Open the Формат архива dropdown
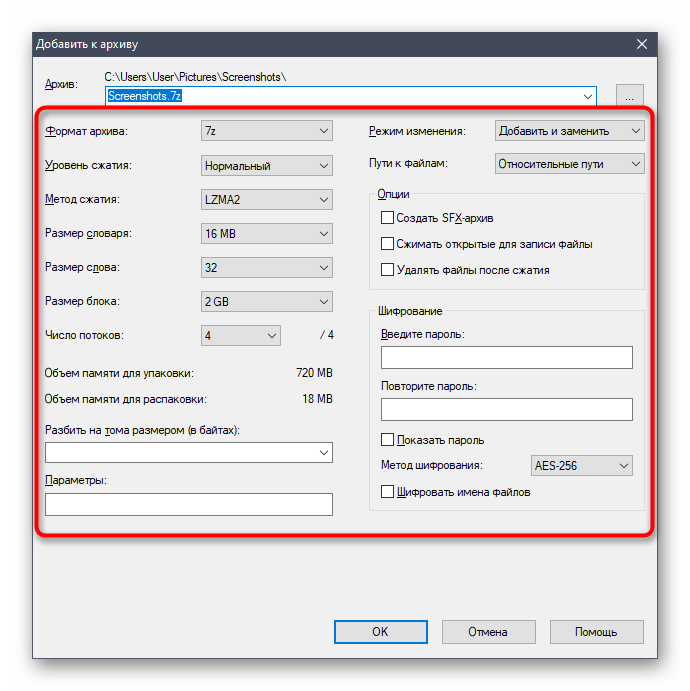The height and width of the screenshot is (691, 690). 267,131
